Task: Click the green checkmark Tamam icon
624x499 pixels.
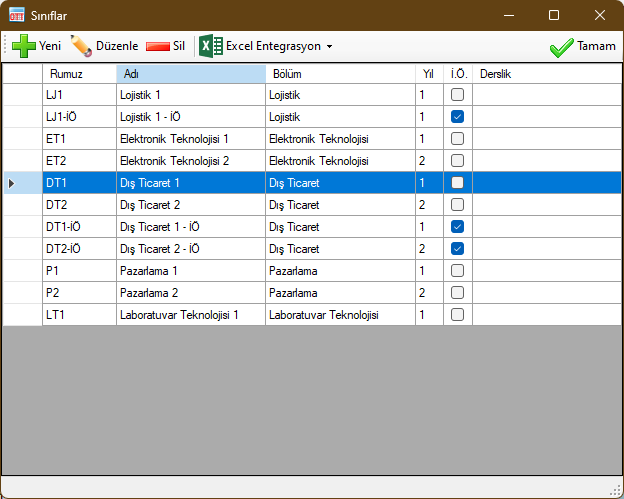Action: (x=561, y=46)
